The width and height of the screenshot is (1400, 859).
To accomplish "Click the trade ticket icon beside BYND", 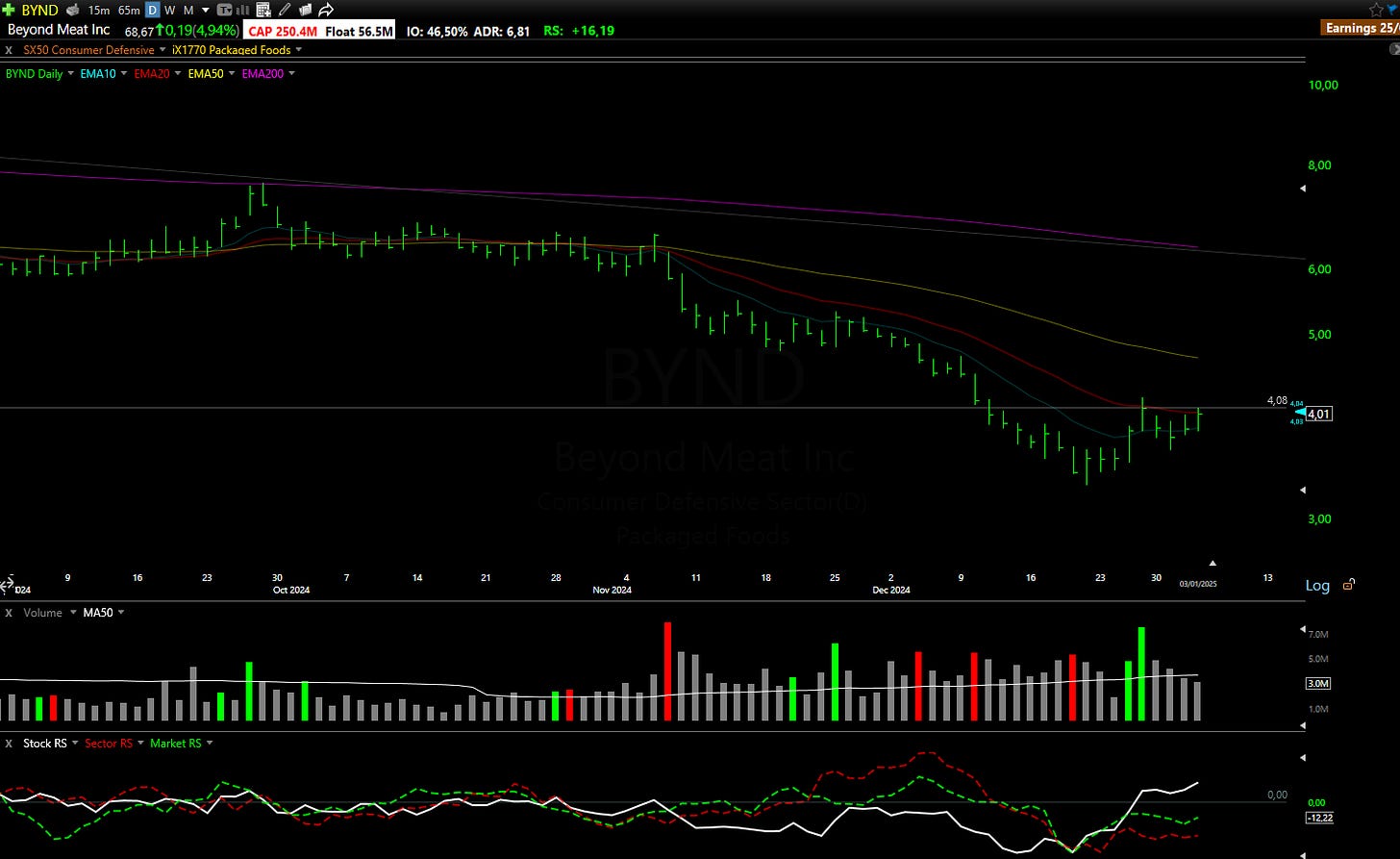I will coord(72,10).
